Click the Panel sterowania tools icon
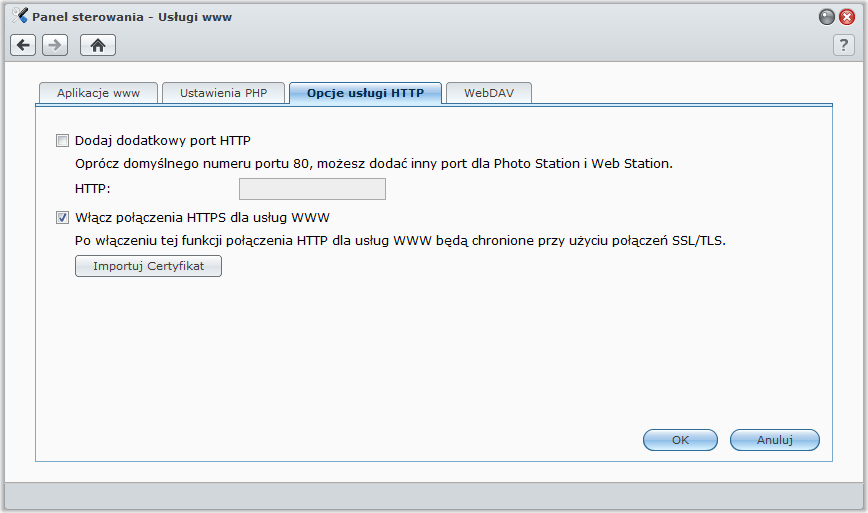Viewport: 868px width, 513px height. point(19,15)
